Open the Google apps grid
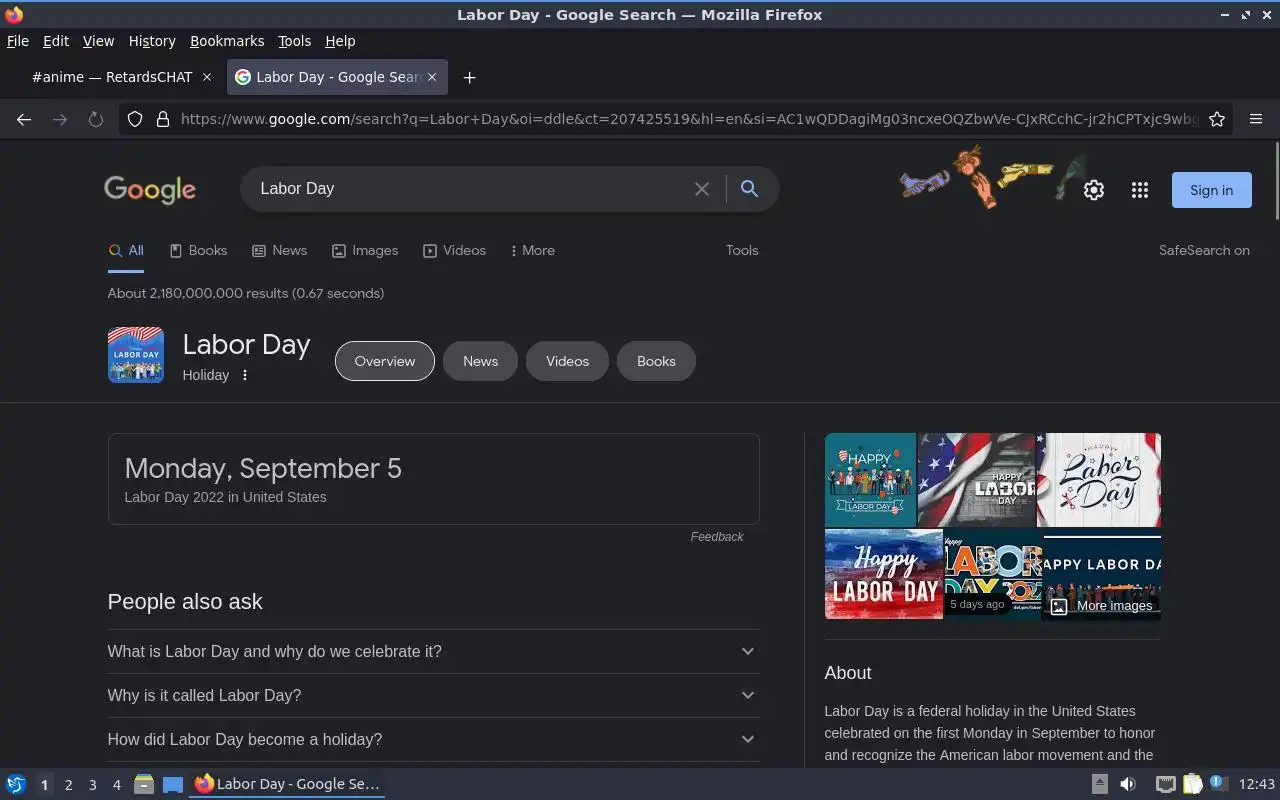Viewport: 1280px width, 800px height. [1140, 190]
